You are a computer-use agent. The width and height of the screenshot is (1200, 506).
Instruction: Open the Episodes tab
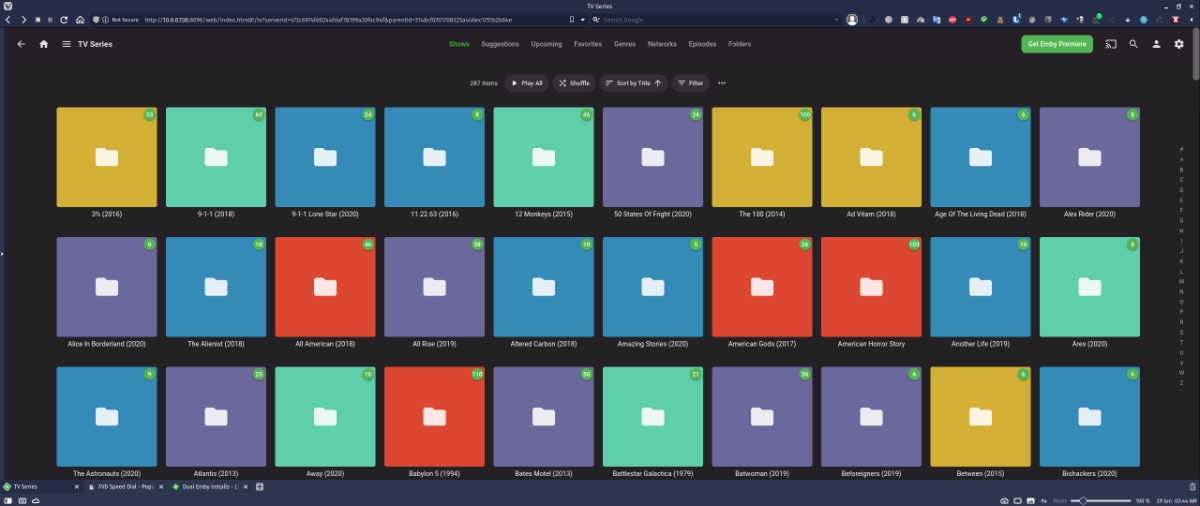[702, 44]
